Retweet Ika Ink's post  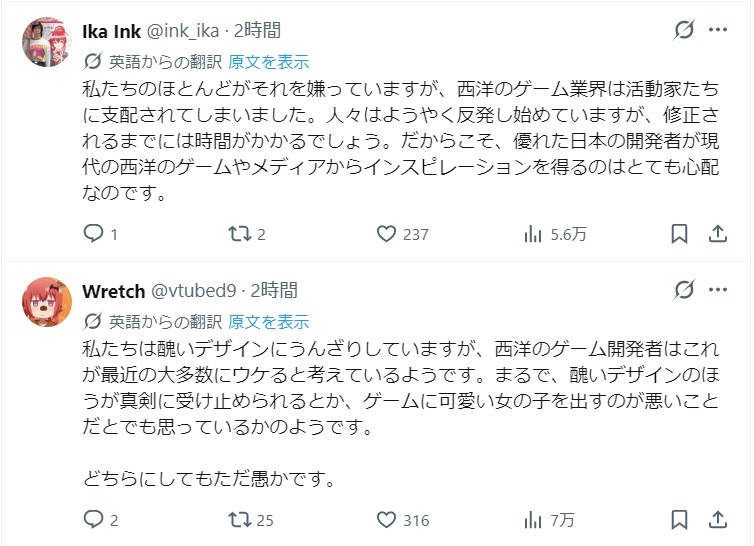point(239,234)
